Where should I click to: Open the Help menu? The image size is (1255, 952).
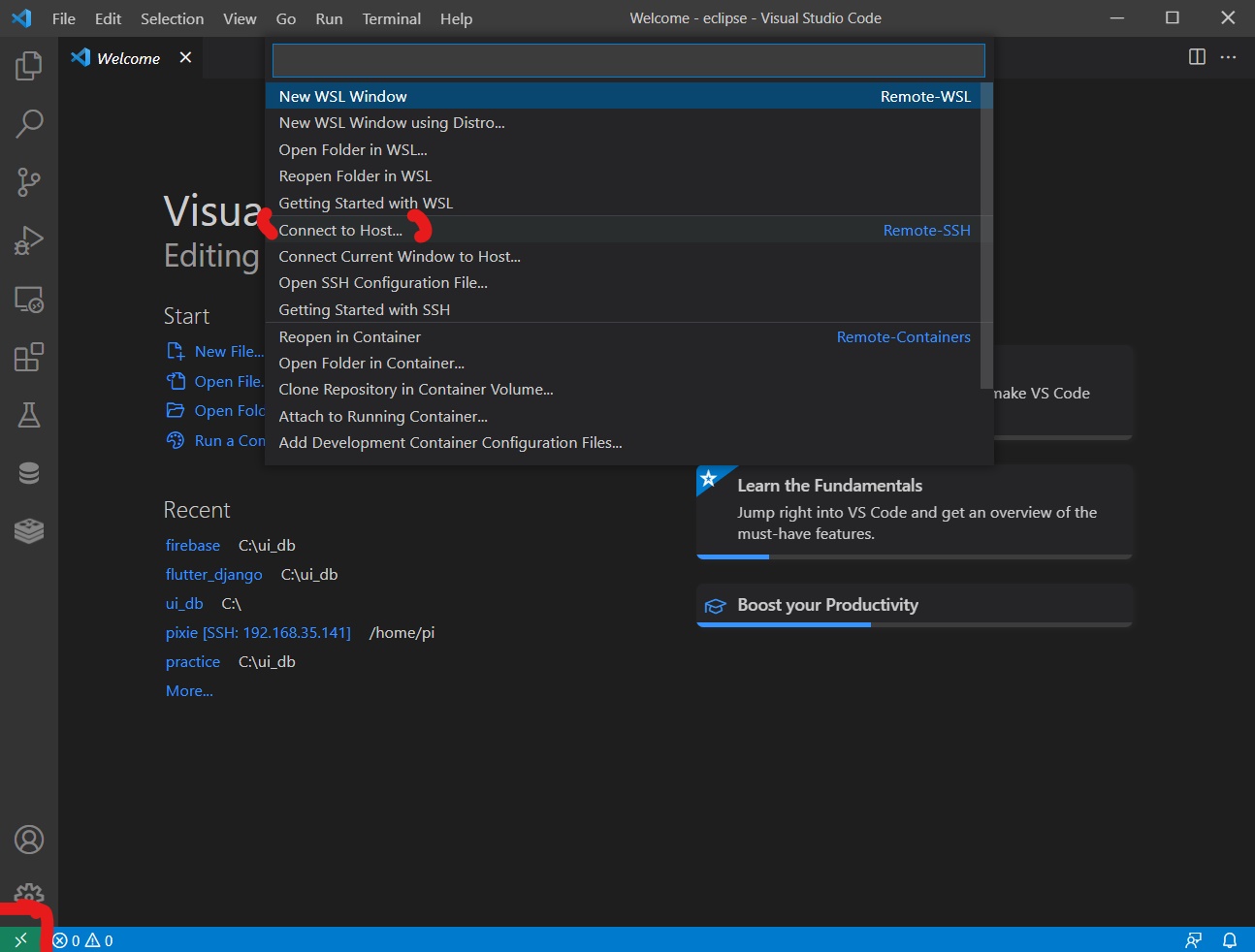(456, 18)
